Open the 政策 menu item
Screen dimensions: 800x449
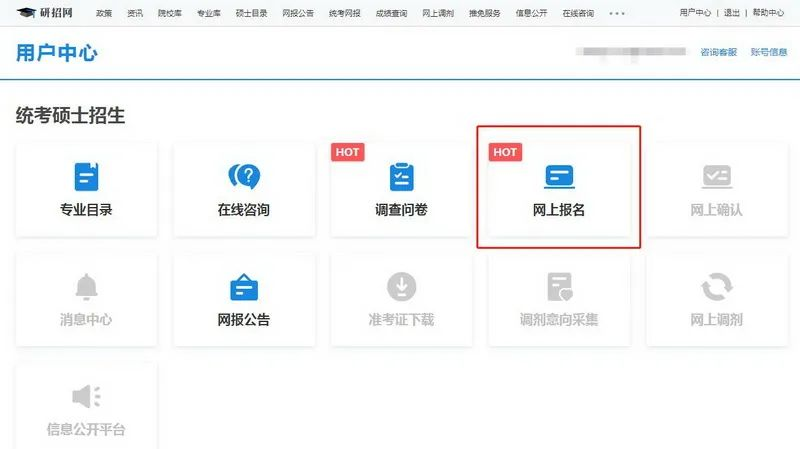point(104,13)
